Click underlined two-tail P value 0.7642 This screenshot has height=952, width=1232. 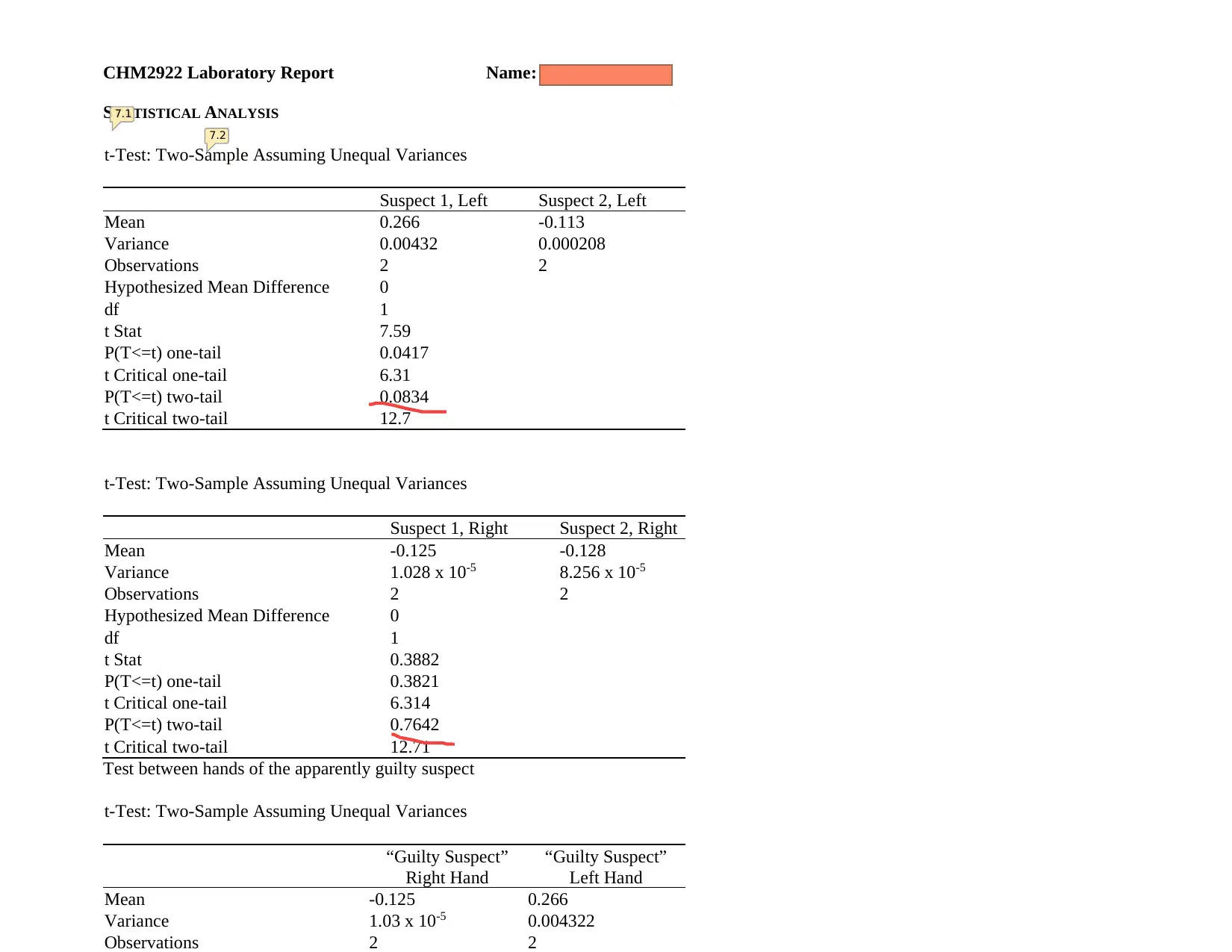(414, 725)
